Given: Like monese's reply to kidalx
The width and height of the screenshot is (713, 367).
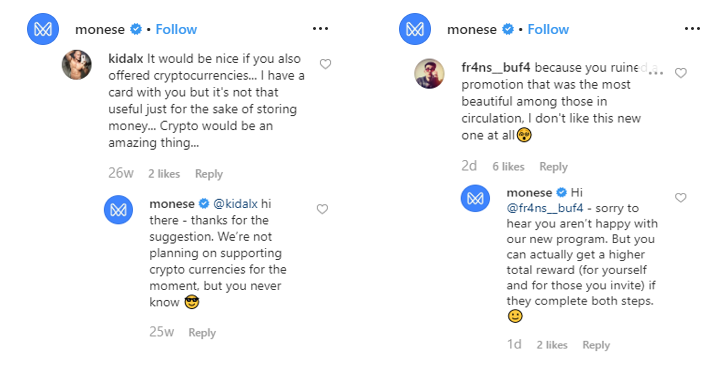Looking at the screenshot, I should 322,209.
